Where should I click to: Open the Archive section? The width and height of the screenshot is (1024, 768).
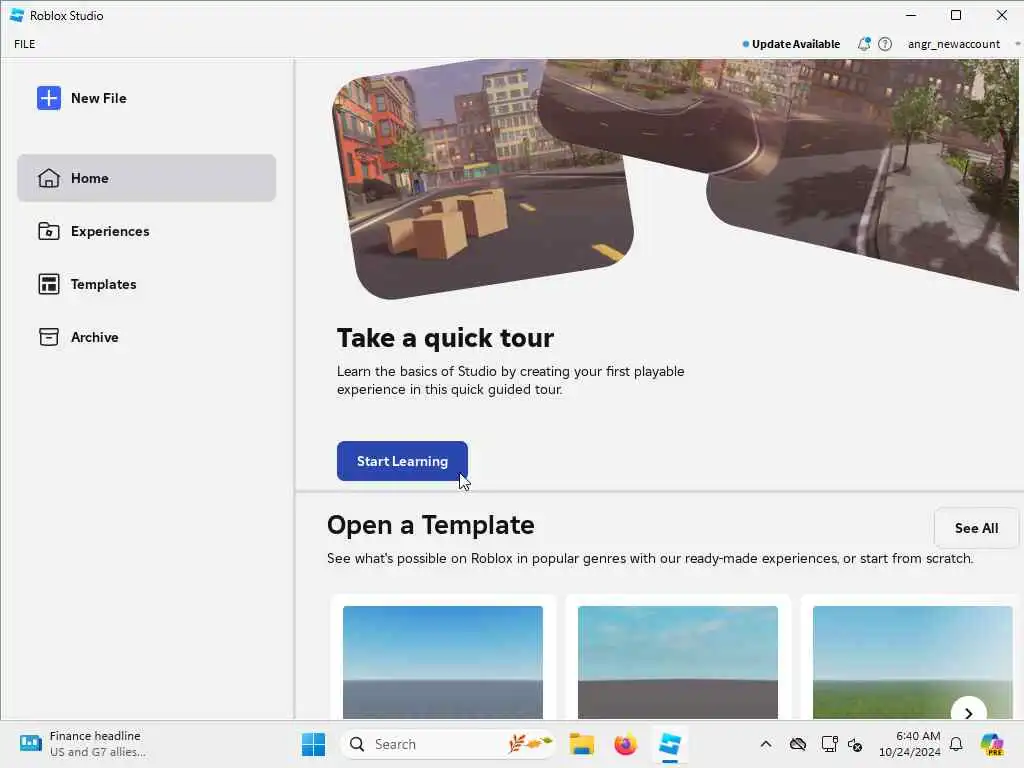(x=146, y=337)
